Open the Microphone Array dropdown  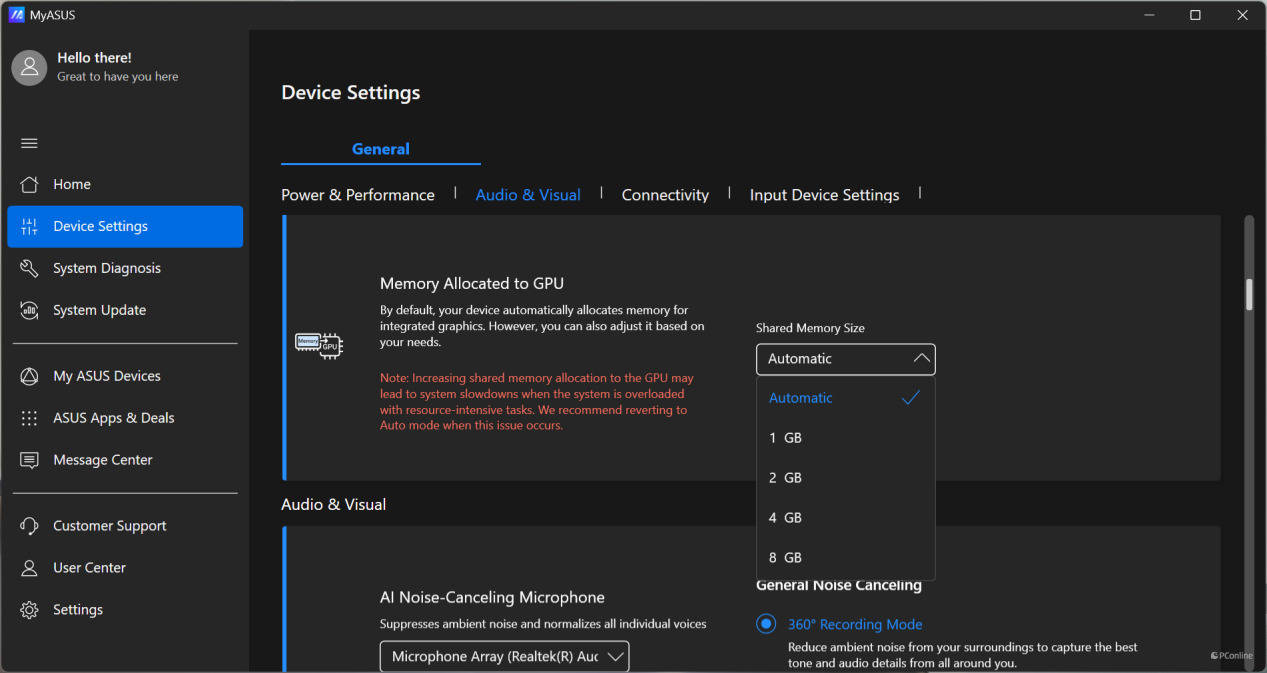pos(505,656)
